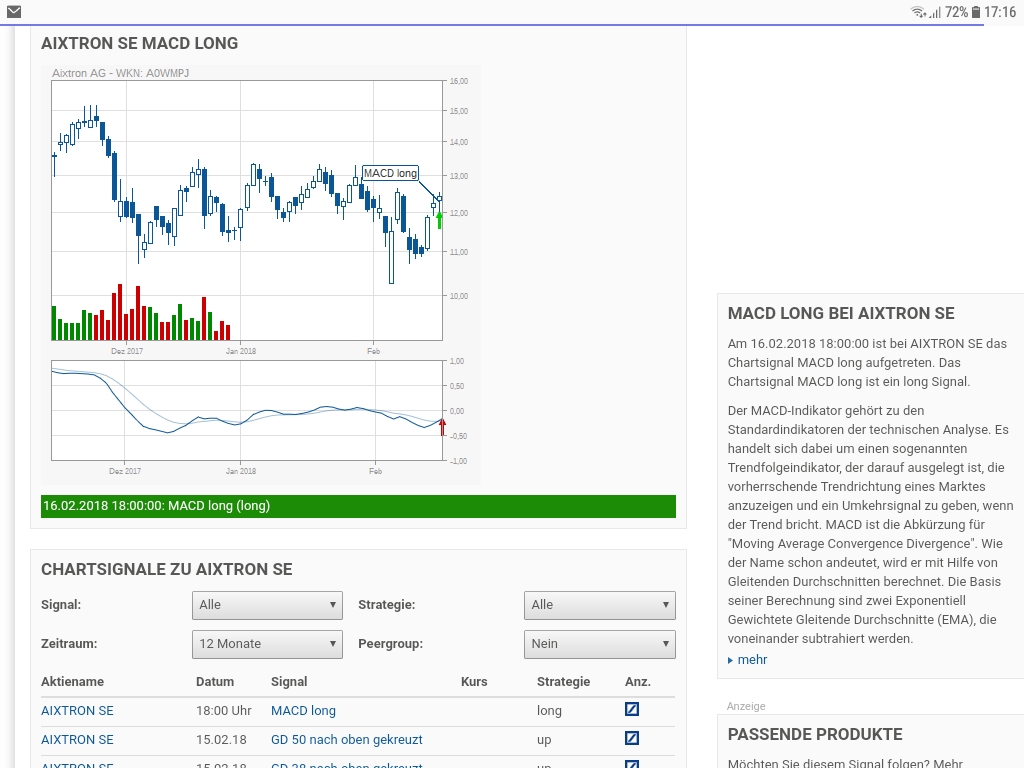This screenshot has height=768, width=1024.
Task: Open AIXTRON SE link in MACD long row
Action: coord(77,711)
